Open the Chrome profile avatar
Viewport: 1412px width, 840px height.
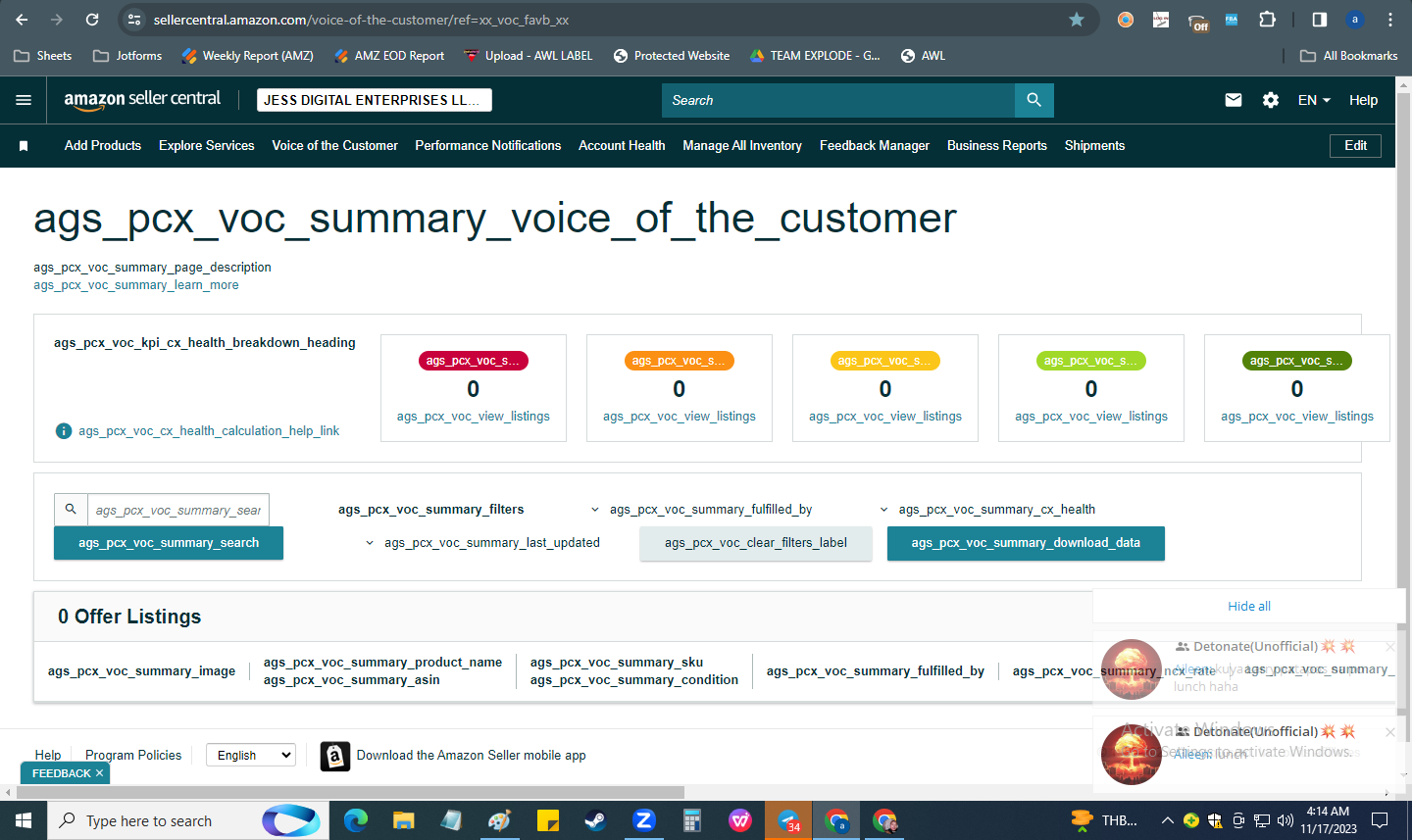click(1355, 20)
